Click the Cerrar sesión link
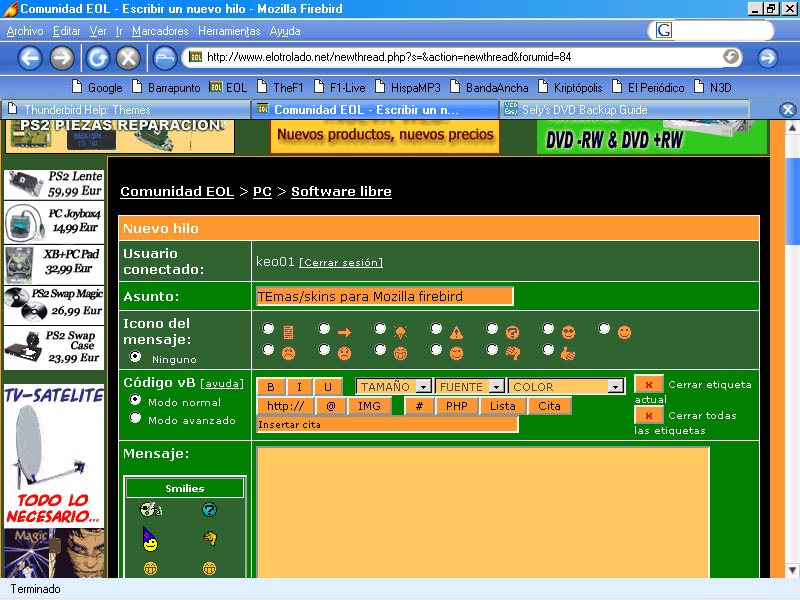The width and height of the screenshot is (800, 600). click(x=341, y=262)
